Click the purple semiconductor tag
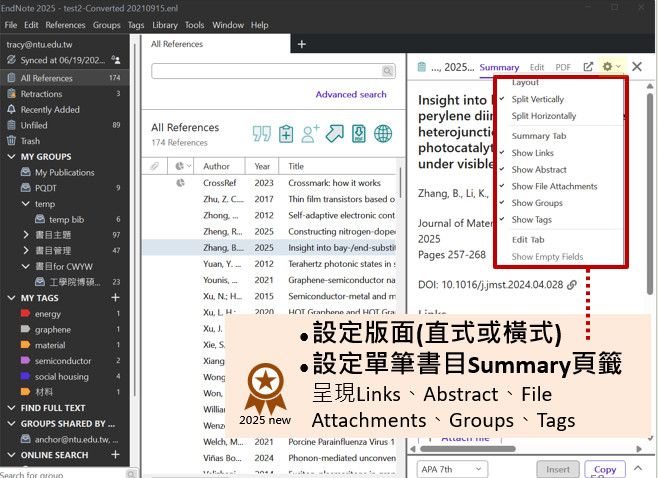This screenshot has width=658, height=478. click(x=25, y=360)
